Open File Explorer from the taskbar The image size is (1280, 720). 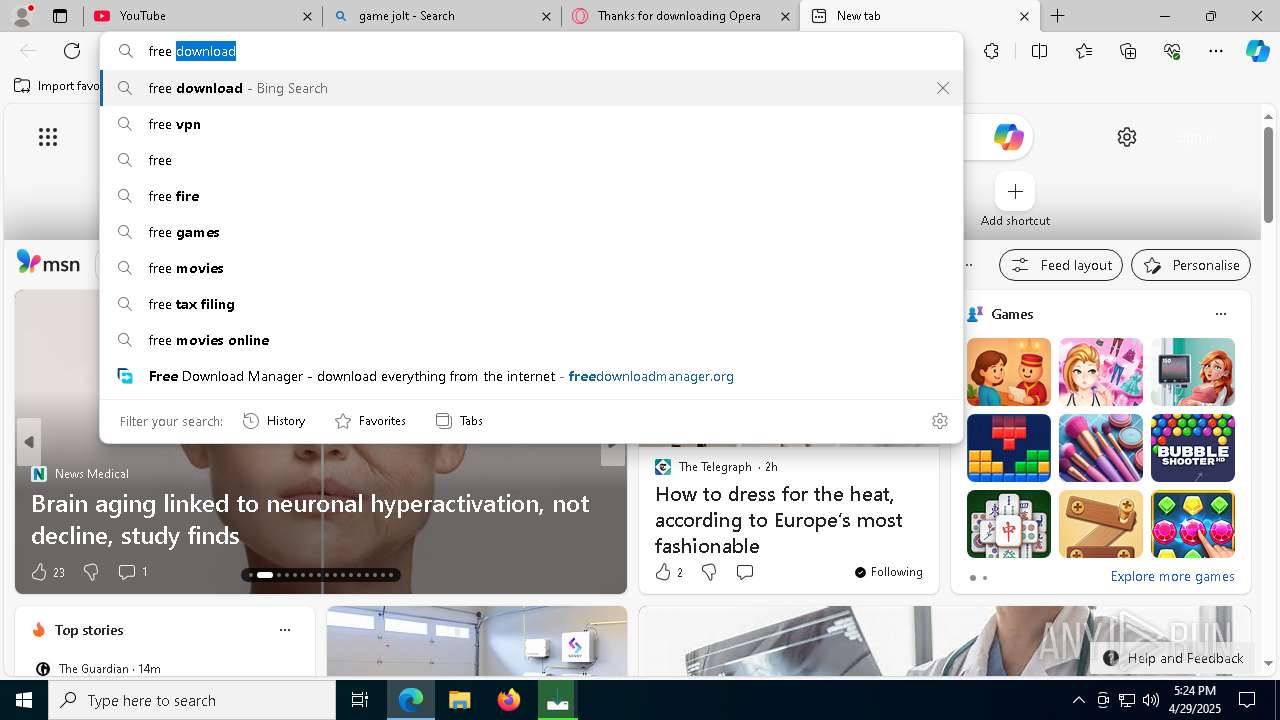tap(459, 700)
